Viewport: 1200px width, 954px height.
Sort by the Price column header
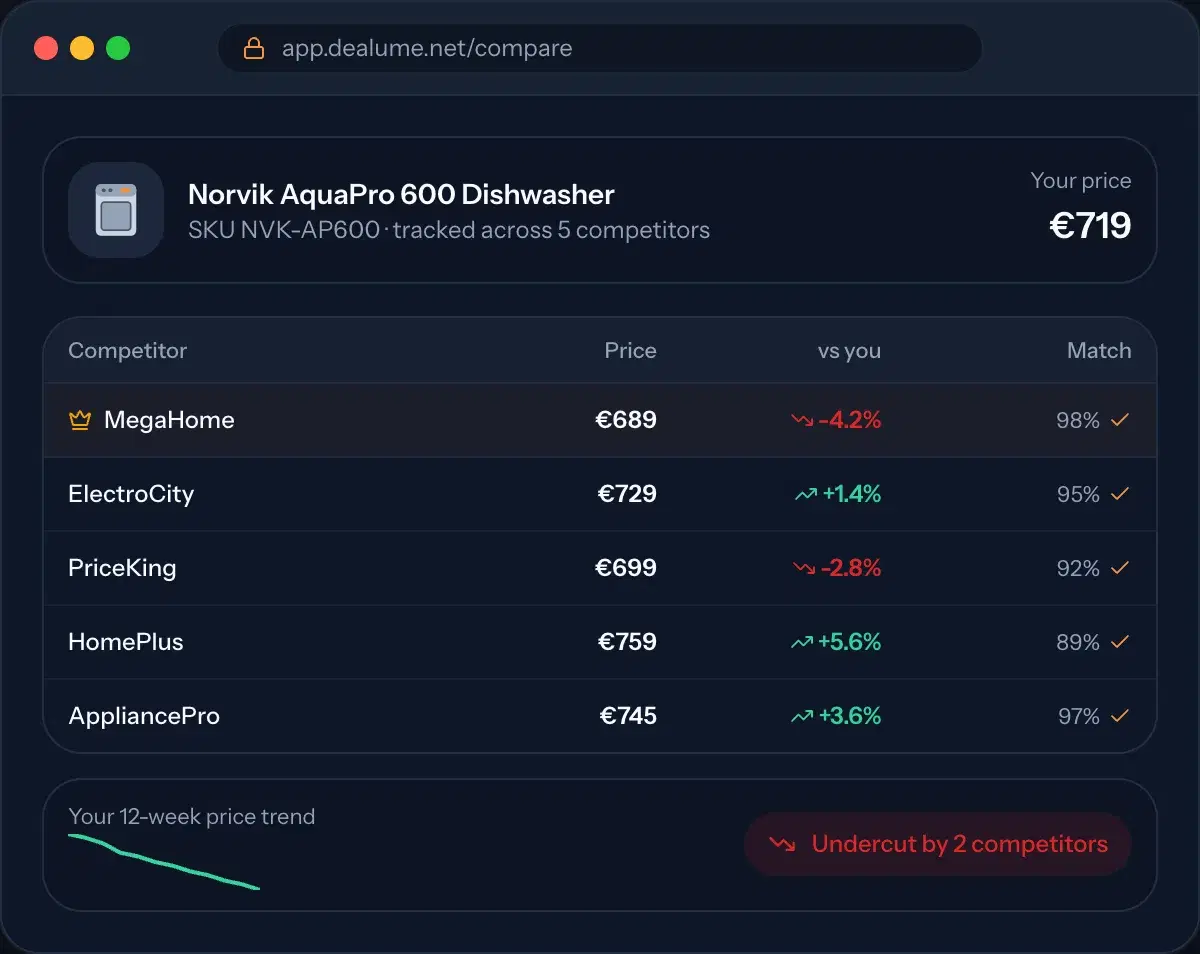point(630,351)
